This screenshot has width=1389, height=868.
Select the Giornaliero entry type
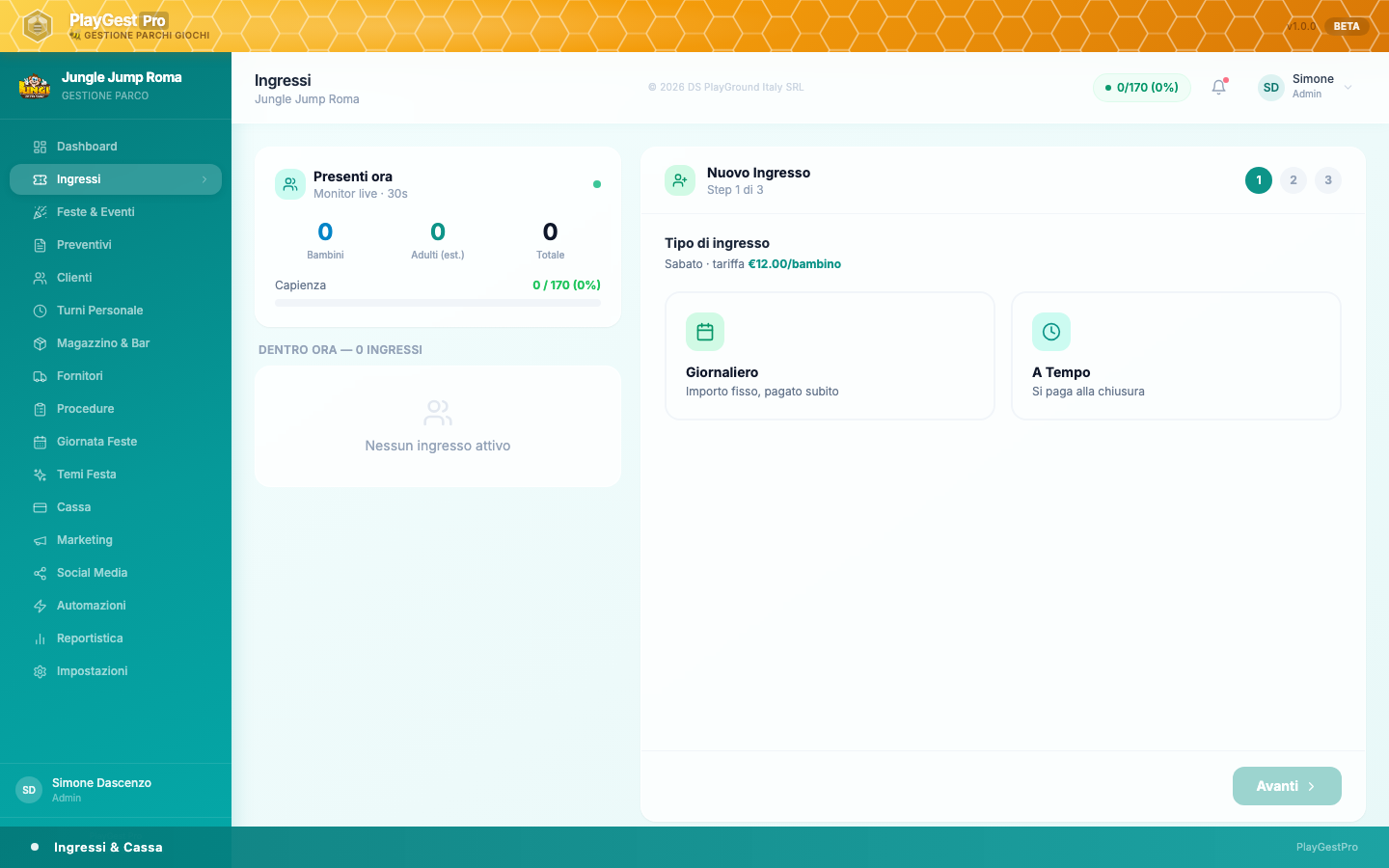(830, 356)
